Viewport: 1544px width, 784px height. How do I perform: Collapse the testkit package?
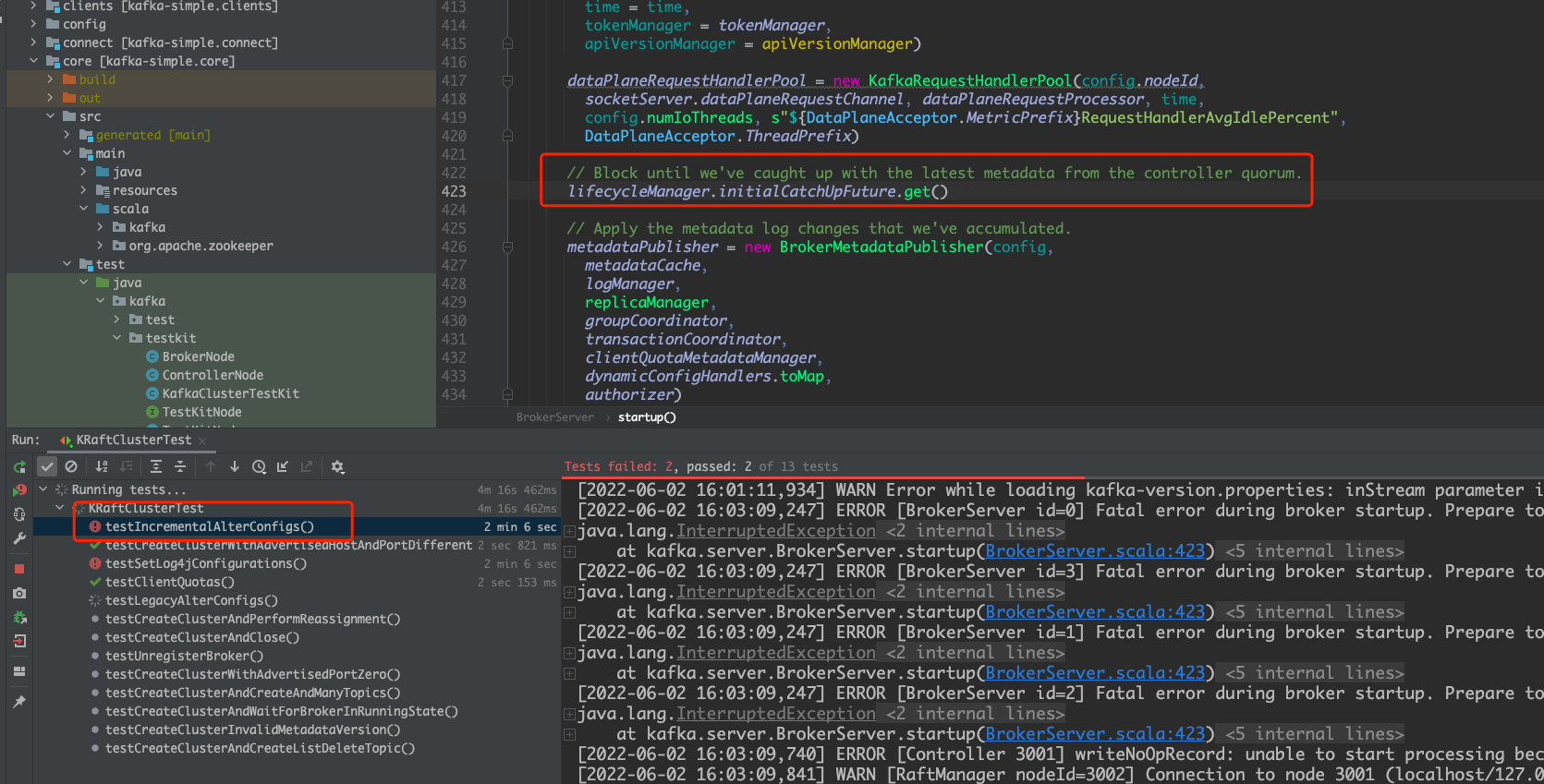point(117,338)
